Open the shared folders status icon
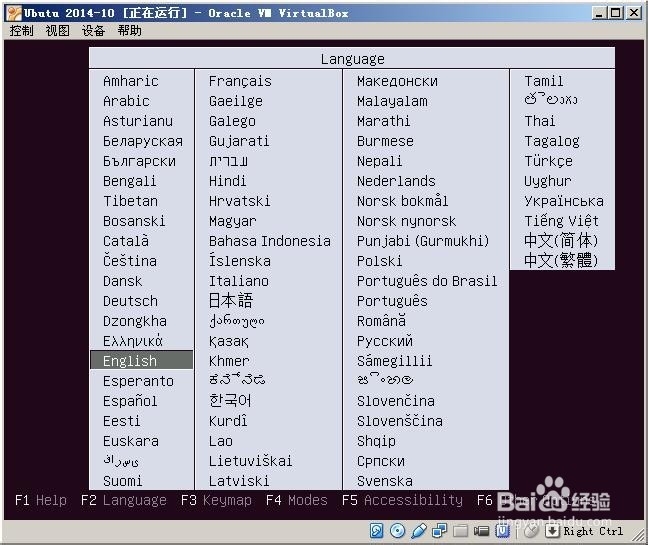Screen dimensions: 648x545 [x=460, y=531]
